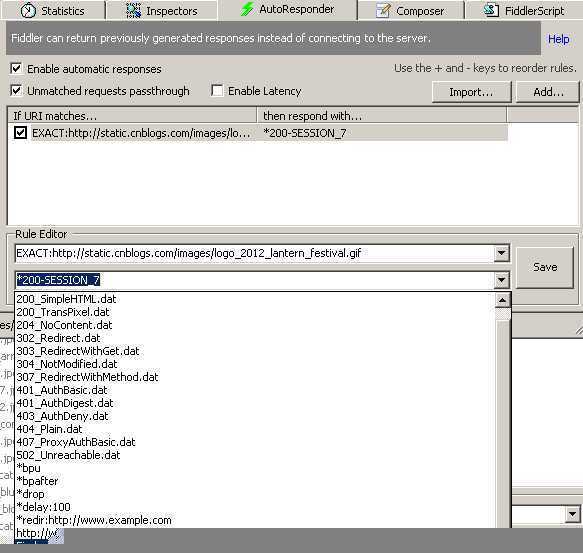Save the rule with the Save button
This screenshot has height=553, width=583.
pos(545,267)
